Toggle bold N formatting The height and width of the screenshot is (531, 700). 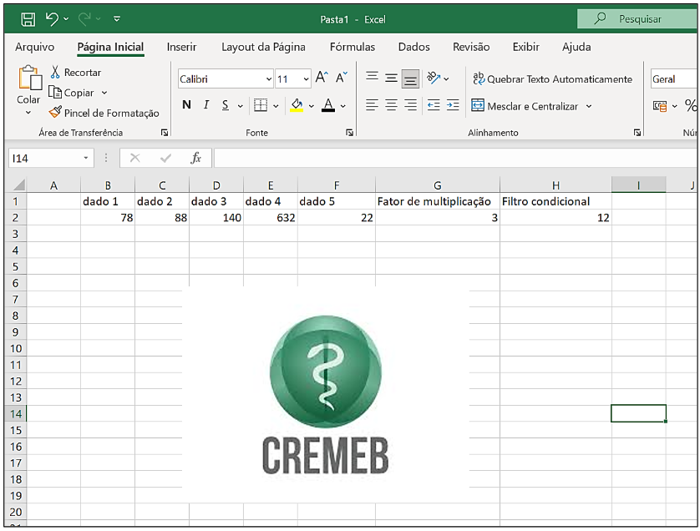(x=187, y=105)
